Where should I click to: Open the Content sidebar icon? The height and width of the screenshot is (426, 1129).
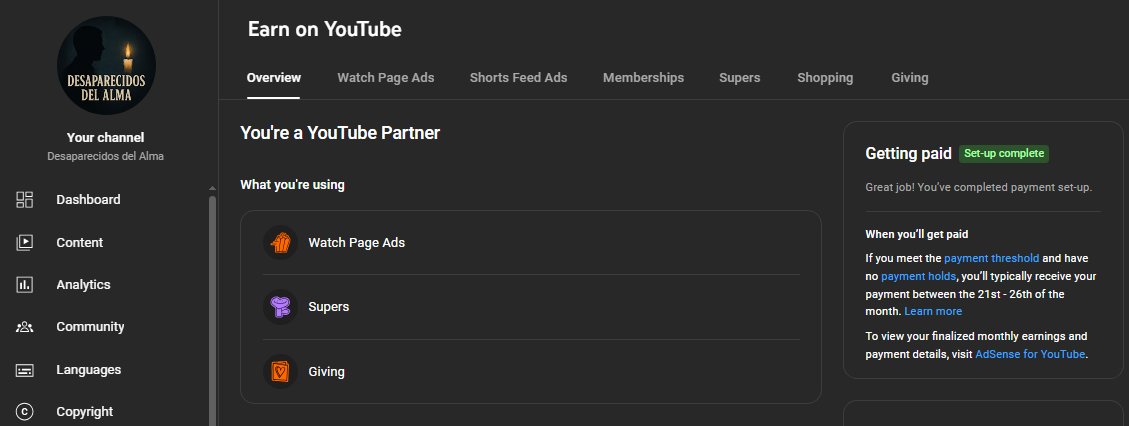[25, 242]
